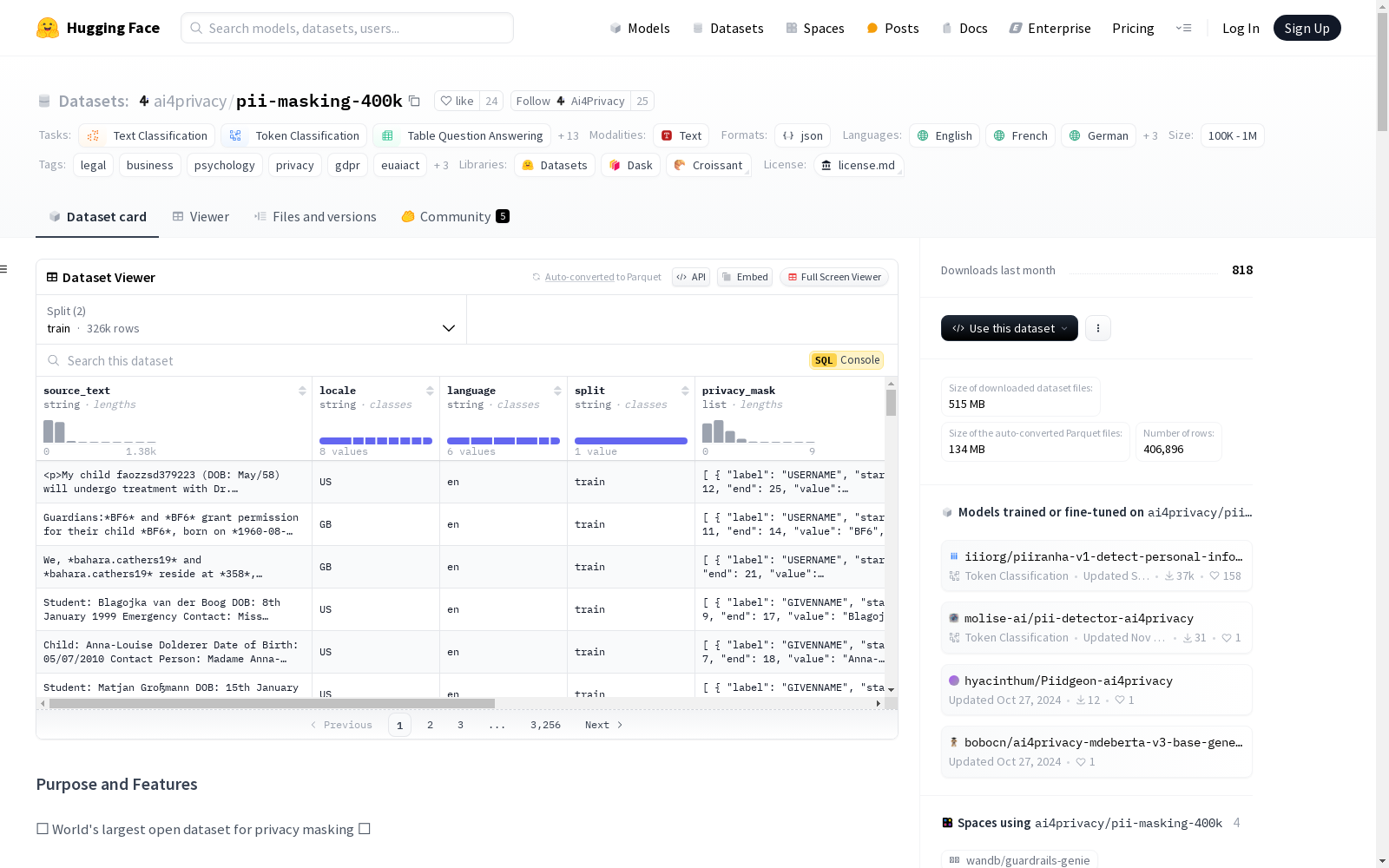Open the navigation overflow menu icon
The width and height of the screenshot is (1389, 868).
[1183, 28]
